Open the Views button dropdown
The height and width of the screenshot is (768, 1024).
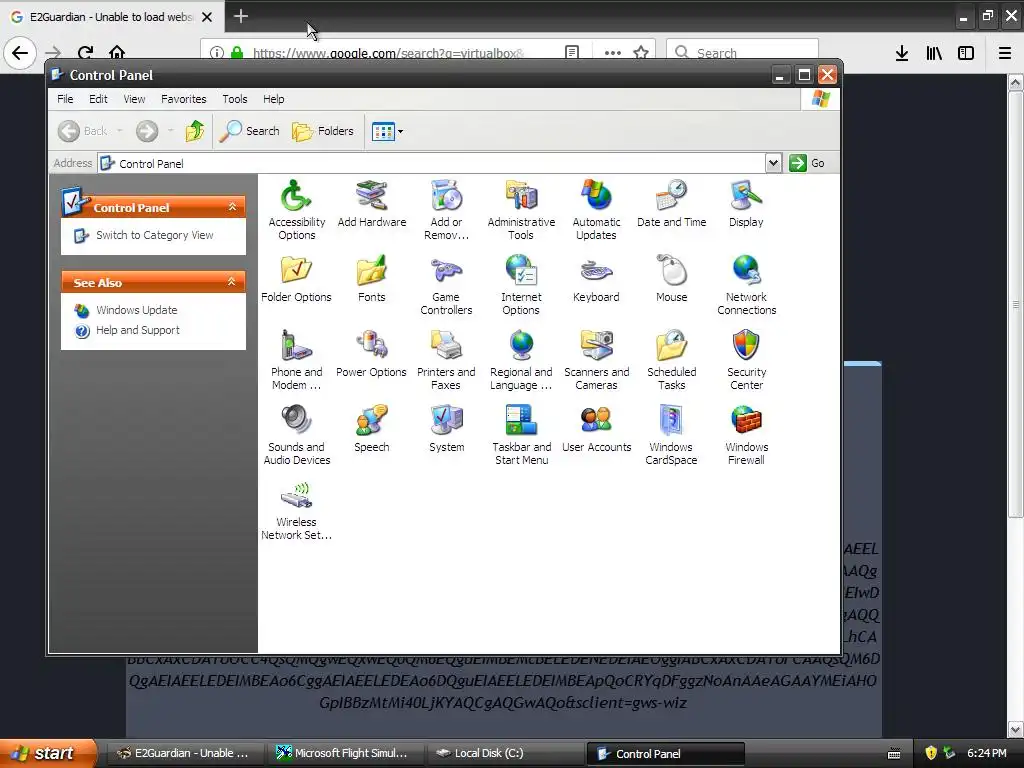(400, 131)
